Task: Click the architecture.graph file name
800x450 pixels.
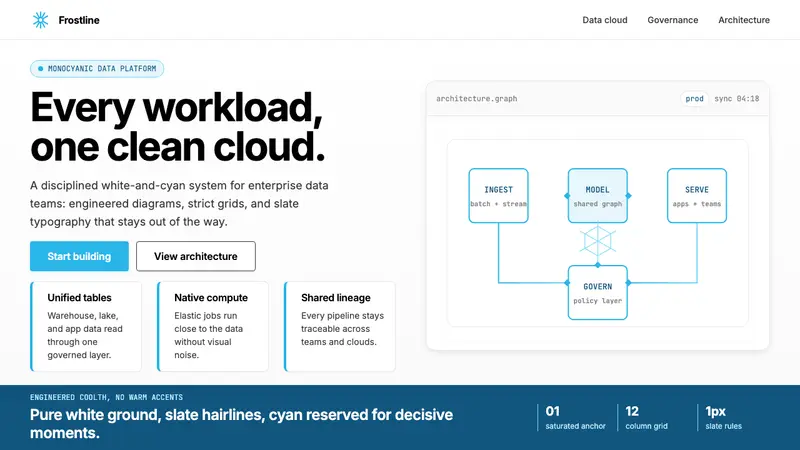Action: click(477, 98)
